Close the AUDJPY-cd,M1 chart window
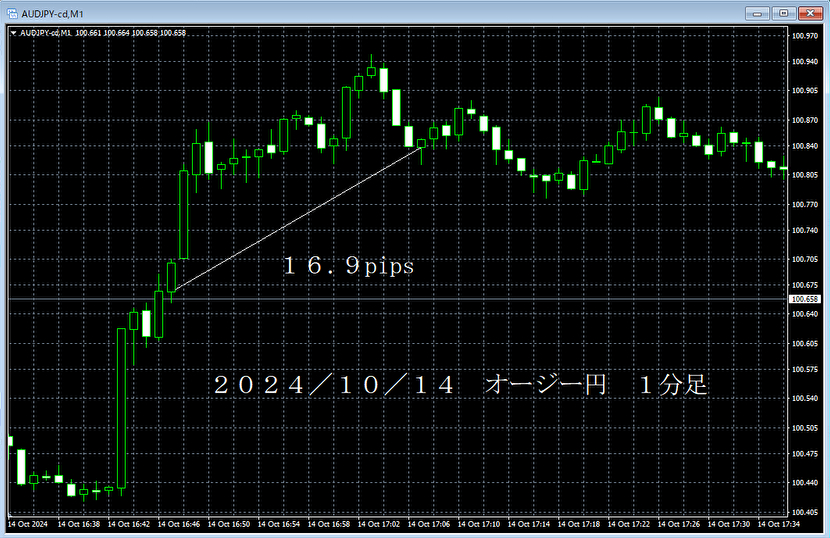This screenshot has width=830, height=538. (x=810, y=13)
